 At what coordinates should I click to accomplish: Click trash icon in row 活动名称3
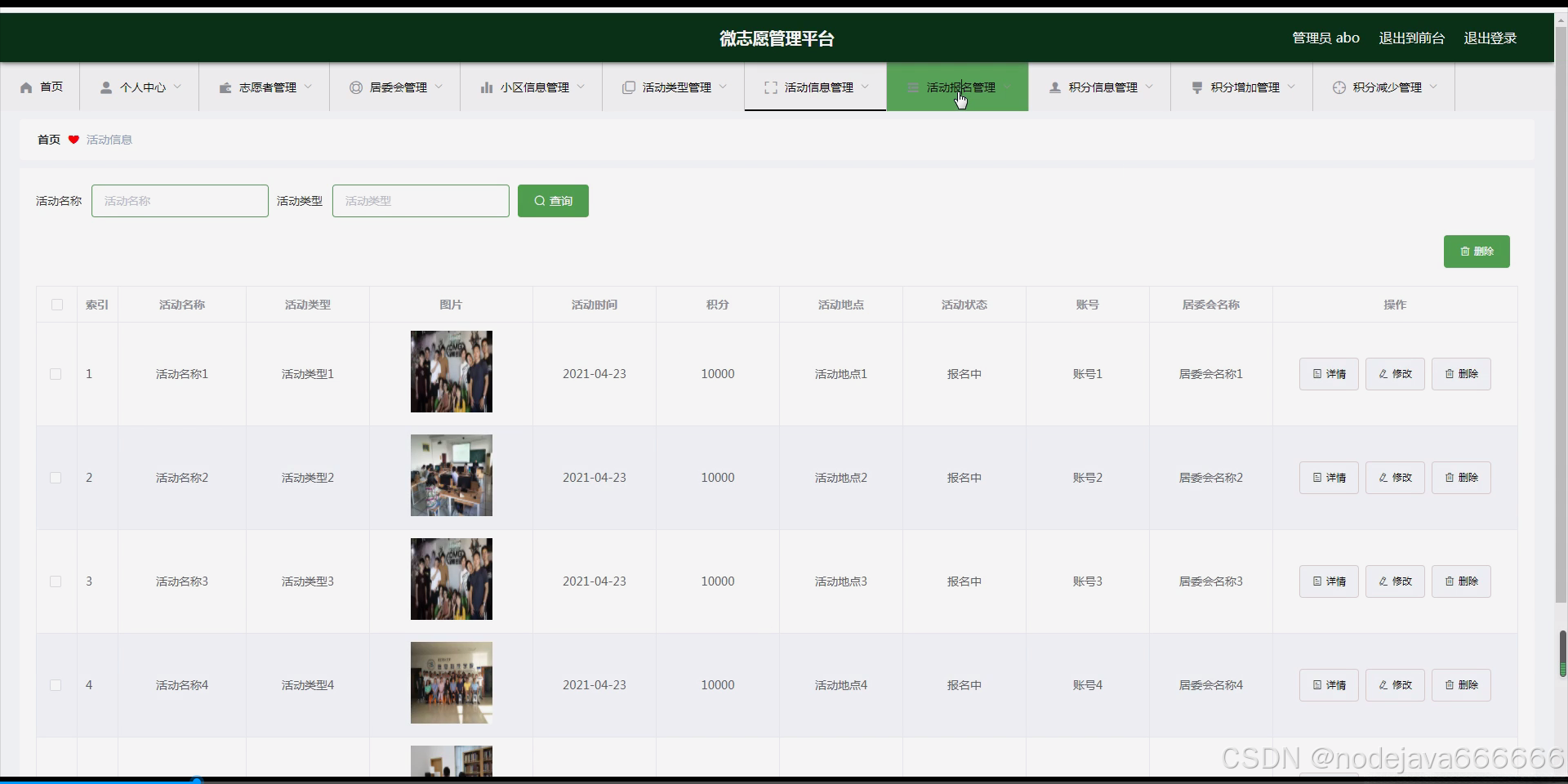(1450, 581)
